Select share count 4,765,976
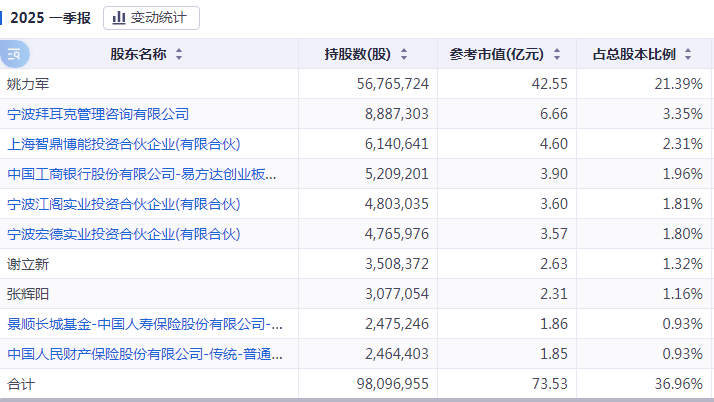Viewport: 714px width, 402px height. point(397,234)
